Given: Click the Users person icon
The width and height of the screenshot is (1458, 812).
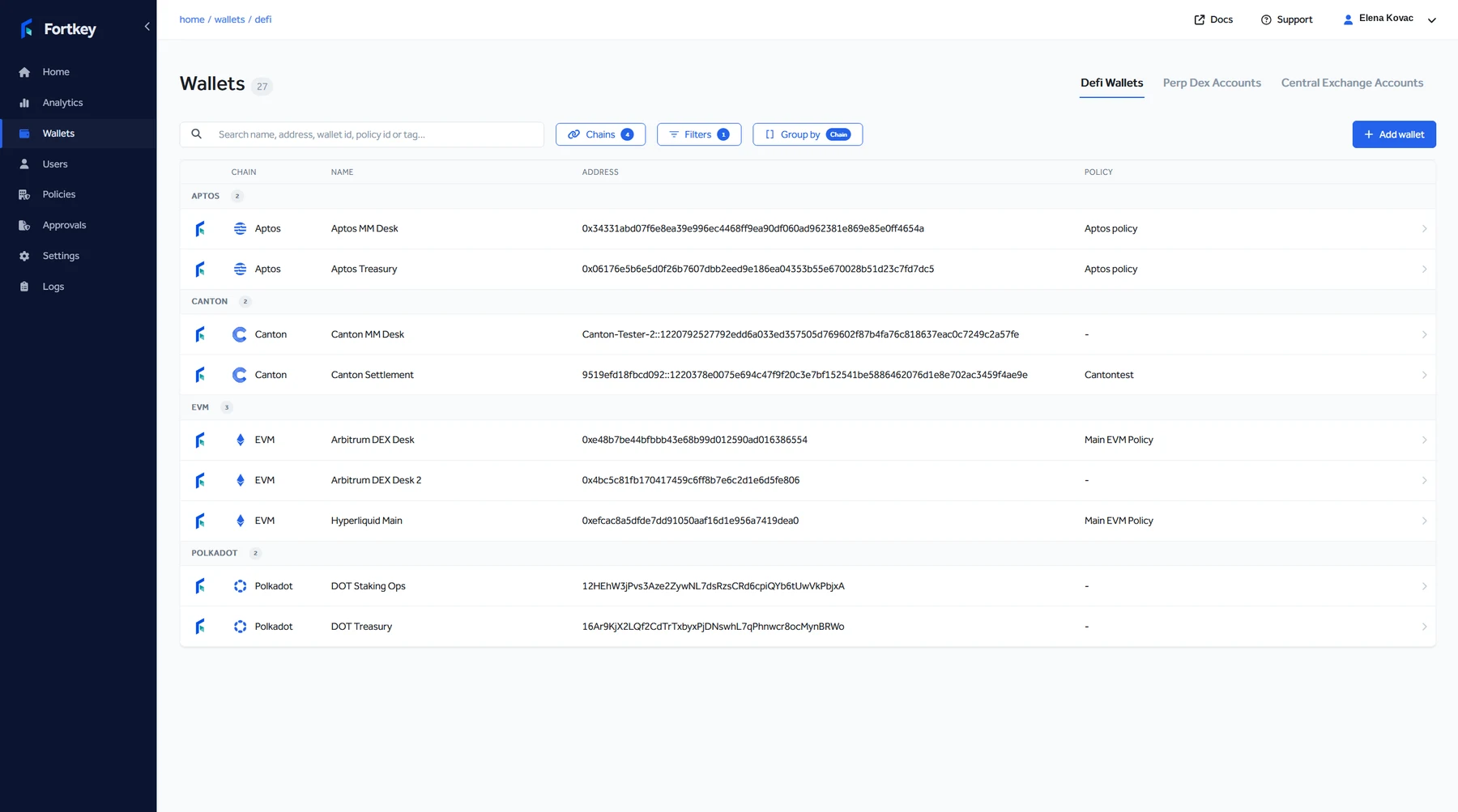Looking at the screenshot, I should (24, 164).
